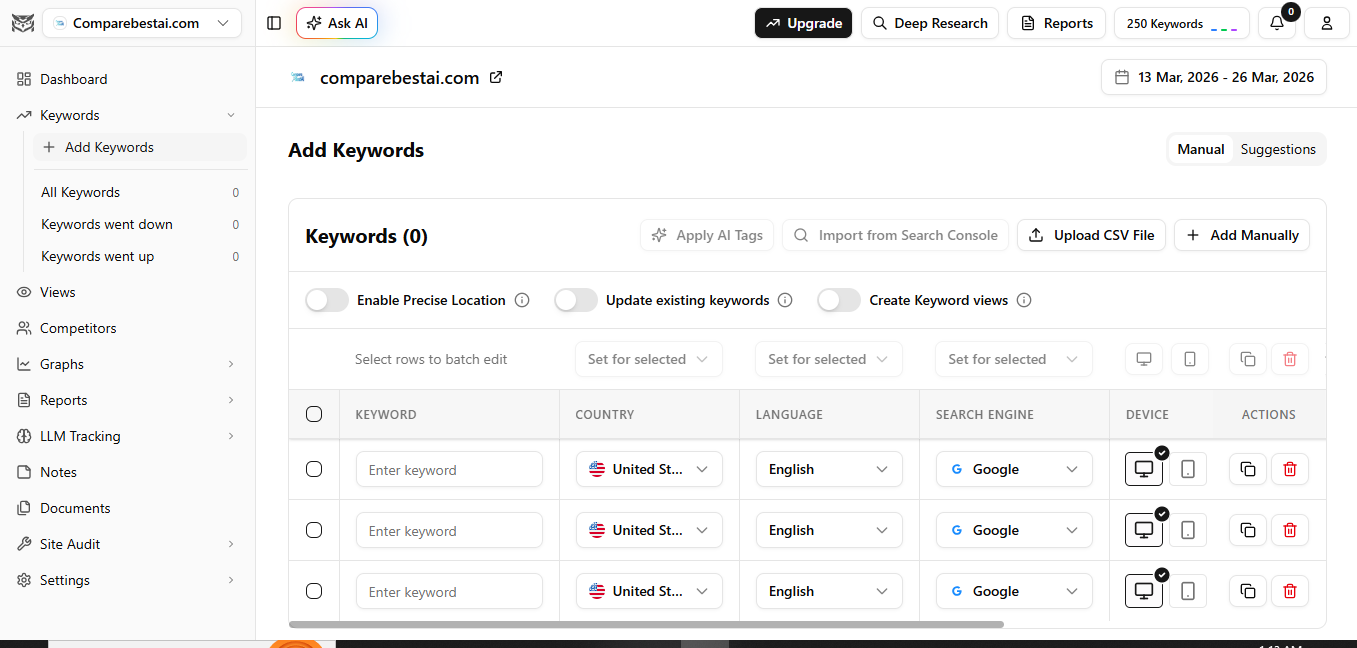1357x648 pixels.
Task: Switch to the Suggestions tab
Action: pos(1278,149)
